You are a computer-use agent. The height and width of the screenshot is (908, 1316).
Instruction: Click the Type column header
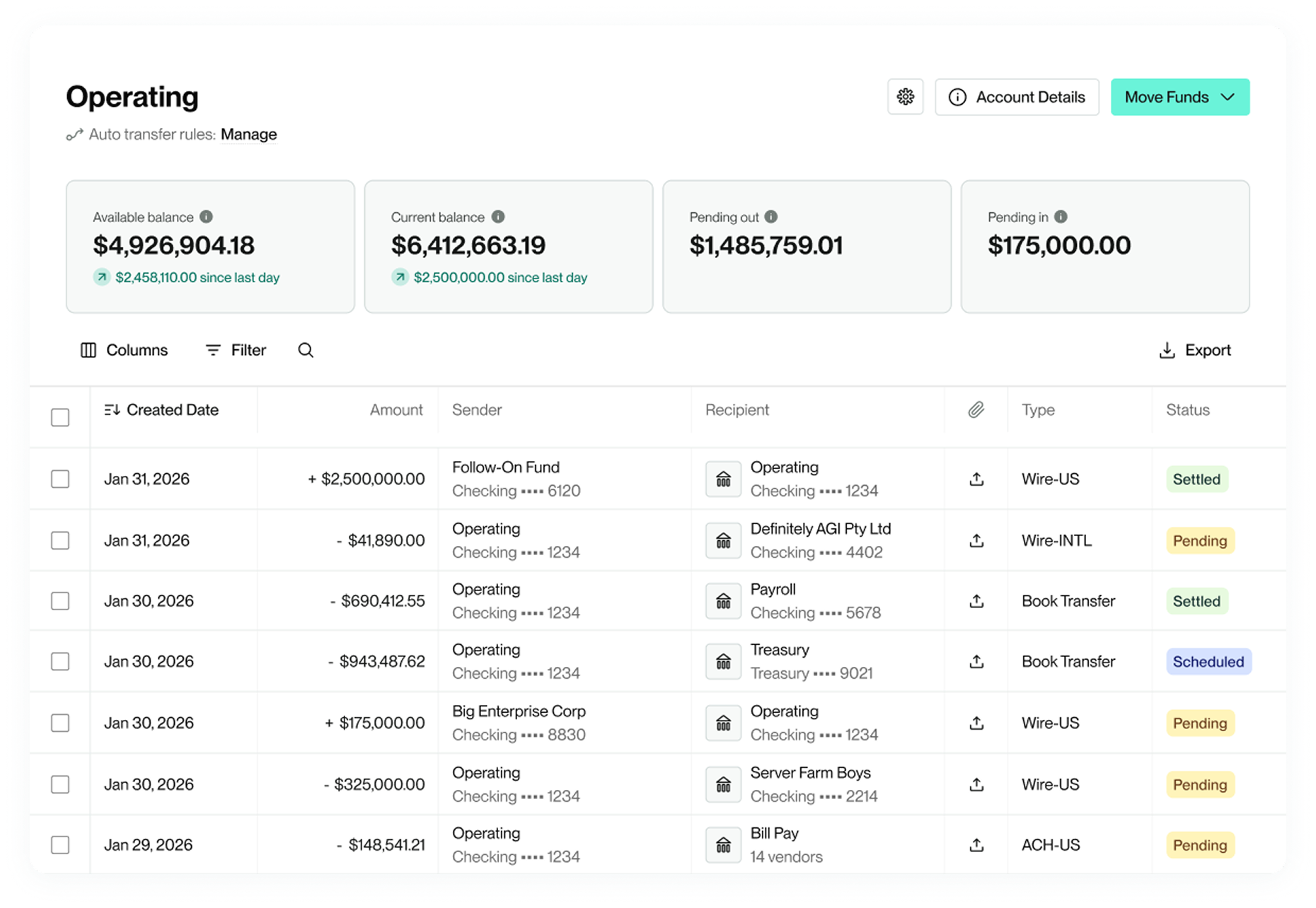click(1038, 409)
